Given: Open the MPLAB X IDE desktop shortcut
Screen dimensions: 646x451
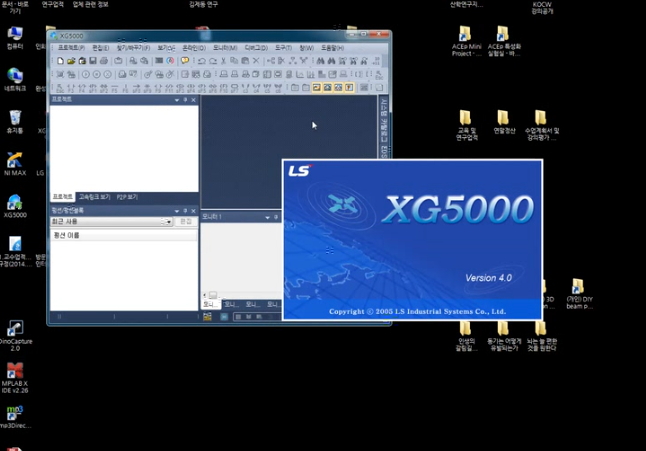Looking at the screenshot, I should (15, 372).
